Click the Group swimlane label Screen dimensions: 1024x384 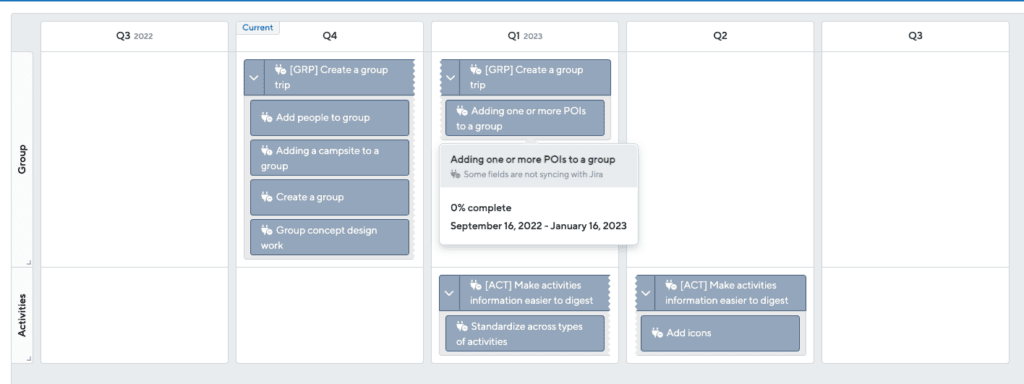(x=22, y=159)
